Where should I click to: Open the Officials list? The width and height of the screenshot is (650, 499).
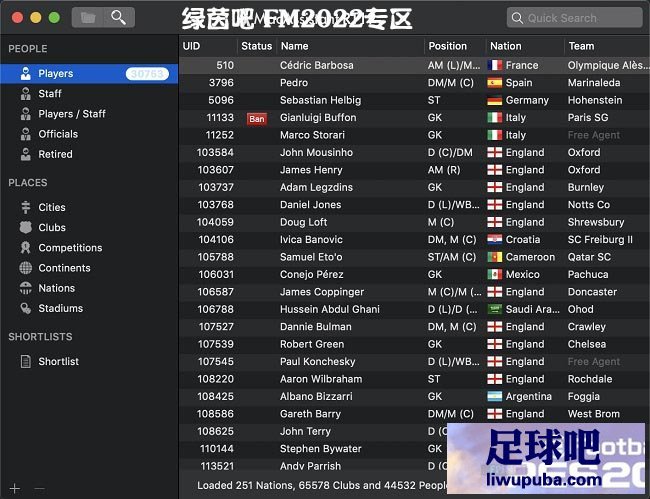coord(58,134)
